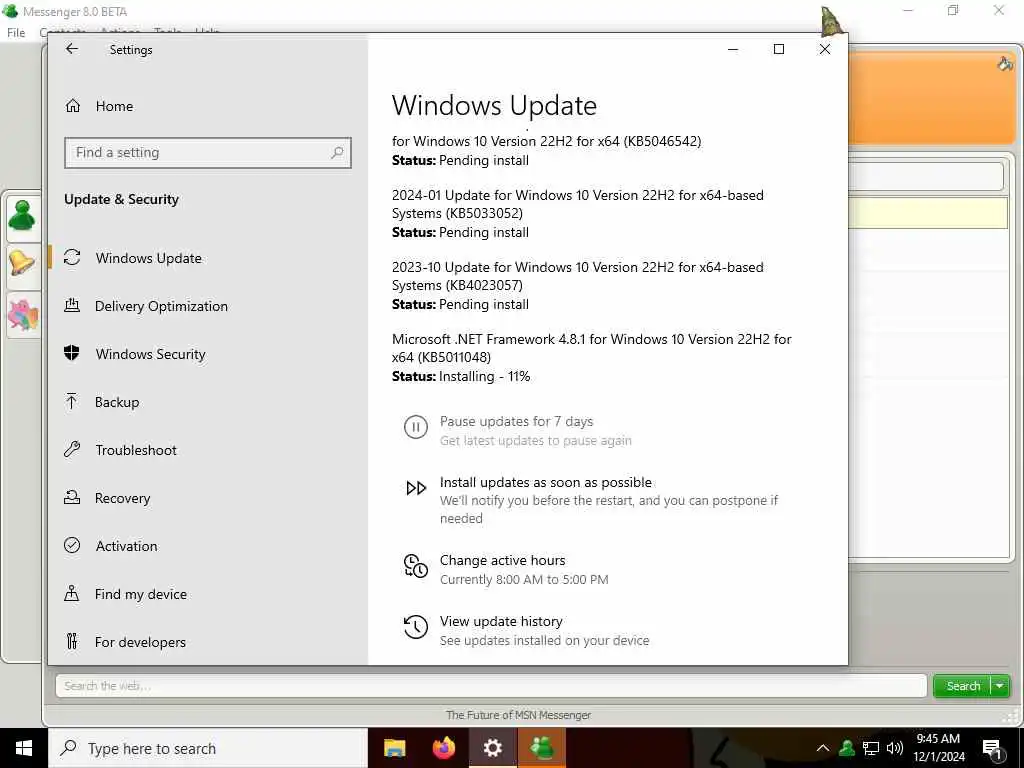1024x768 pixels.
Task: Click the Troubleshoot wrench icon
Action: pos(72,449)
